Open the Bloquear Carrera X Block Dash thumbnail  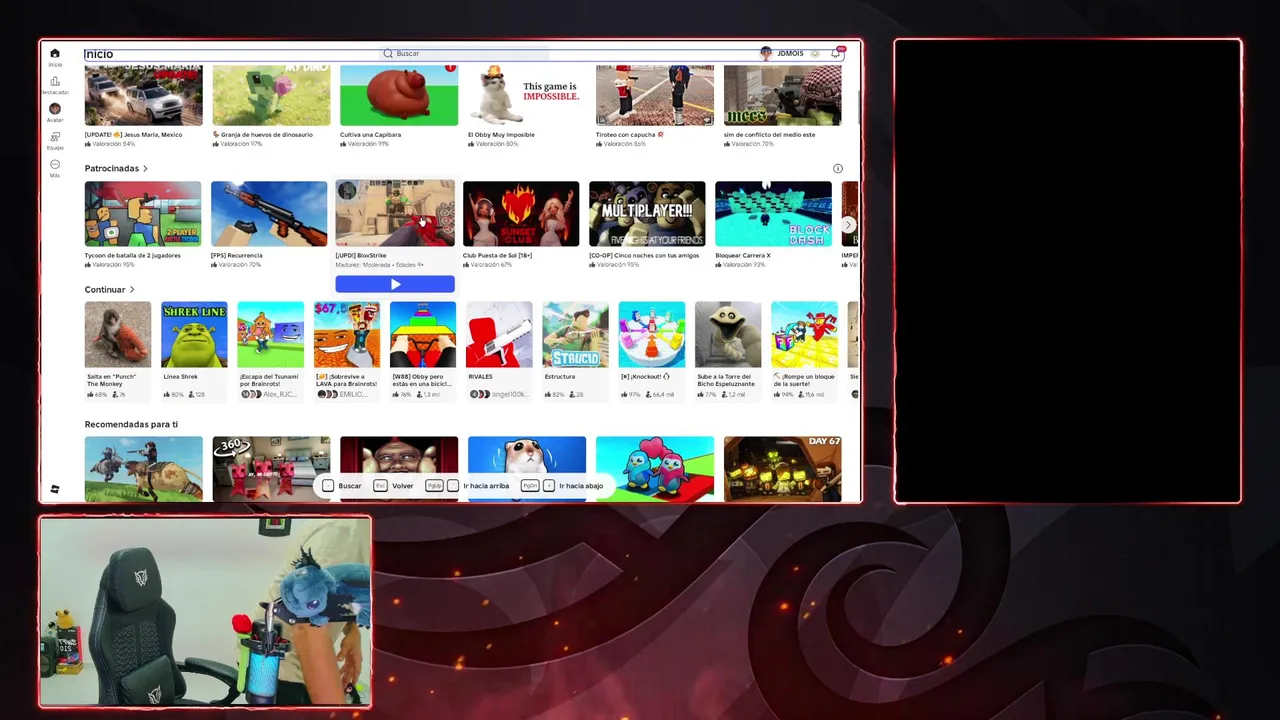tap(773, 213)
